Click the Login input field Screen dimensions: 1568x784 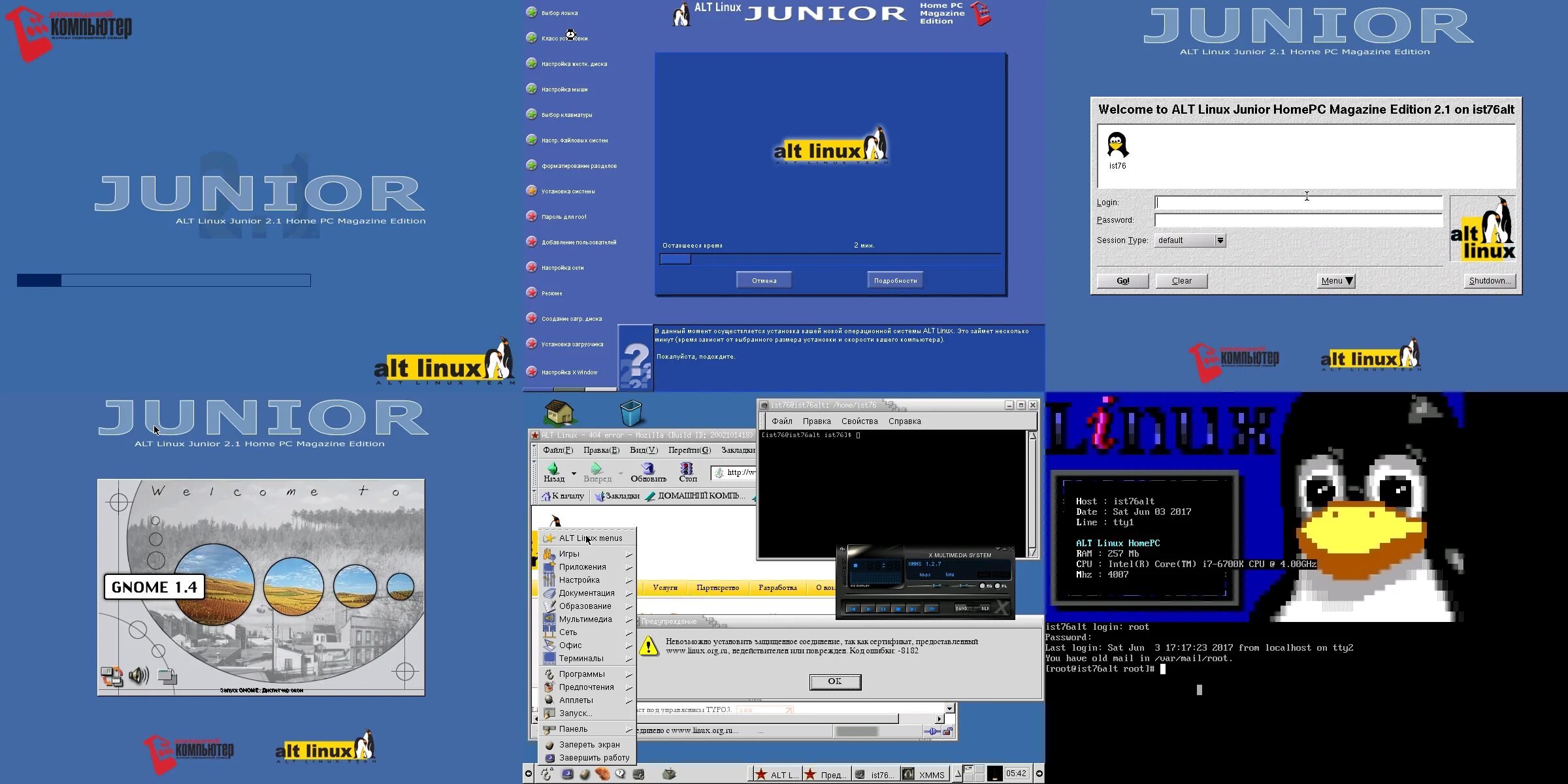pyautogui.click(x=1298, y=203)
